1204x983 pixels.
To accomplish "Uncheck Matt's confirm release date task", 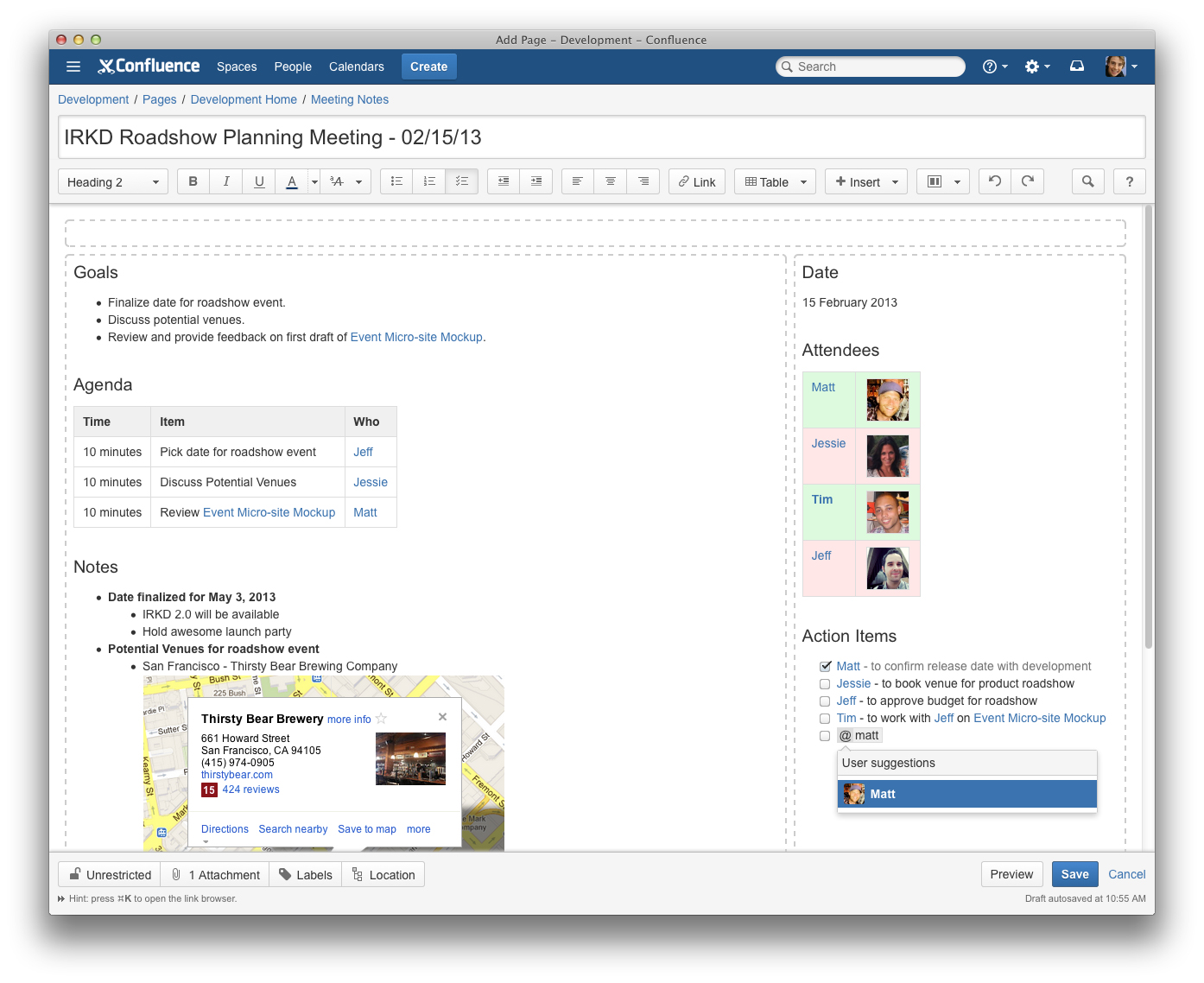I will [x=825, y=667].
